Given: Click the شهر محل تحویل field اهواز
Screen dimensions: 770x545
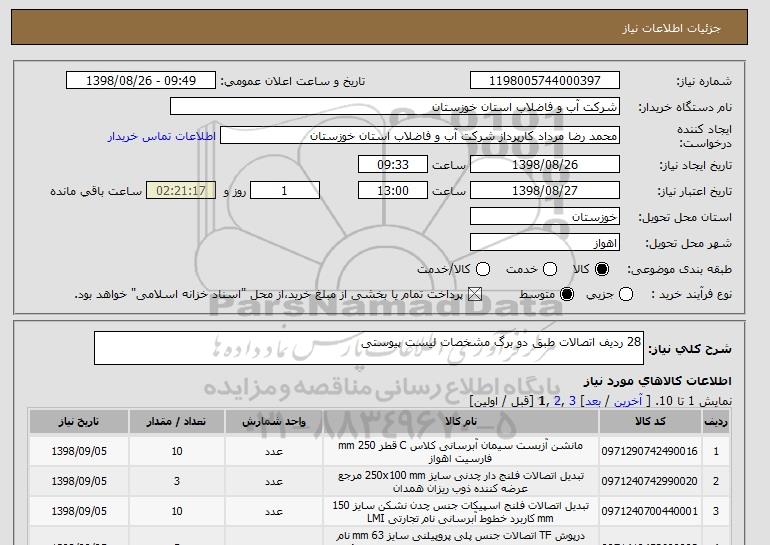Looking at the screenshot, I should click(545, 243).
